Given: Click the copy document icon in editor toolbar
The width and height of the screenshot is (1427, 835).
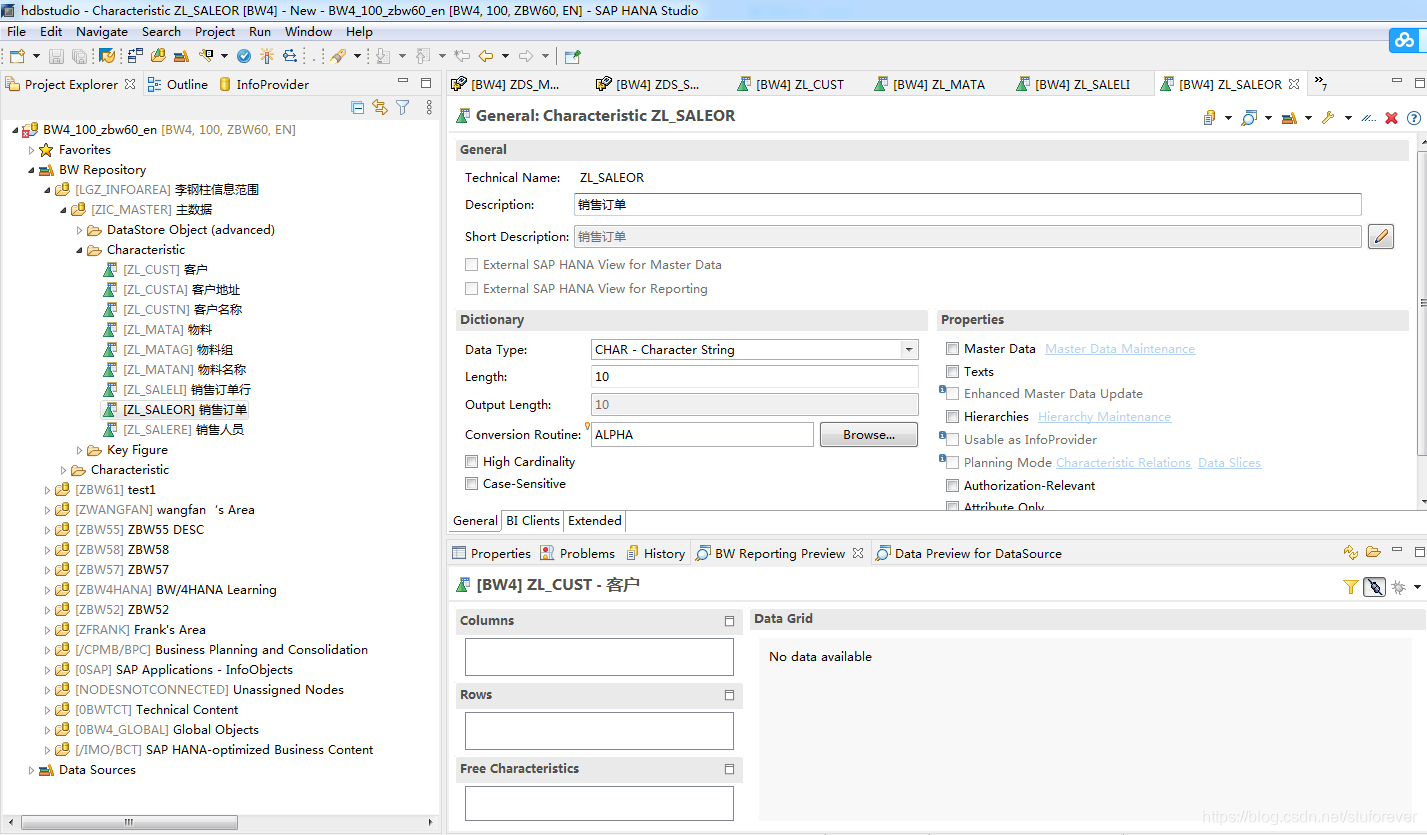Looking at the screenshot, I should 1210,117.
